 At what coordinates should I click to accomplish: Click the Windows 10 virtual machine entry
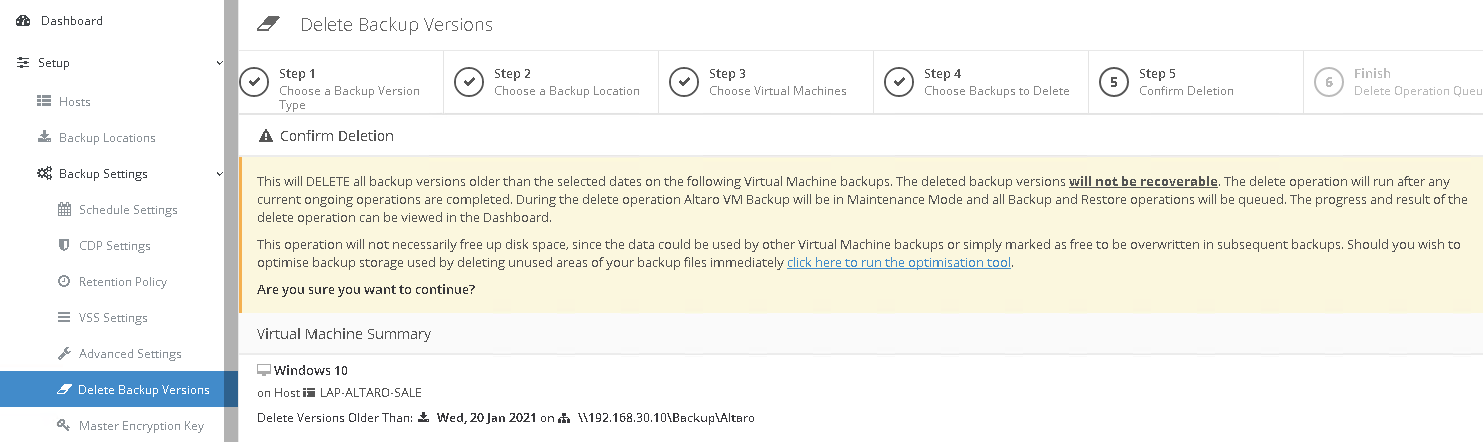coord(310,371)
